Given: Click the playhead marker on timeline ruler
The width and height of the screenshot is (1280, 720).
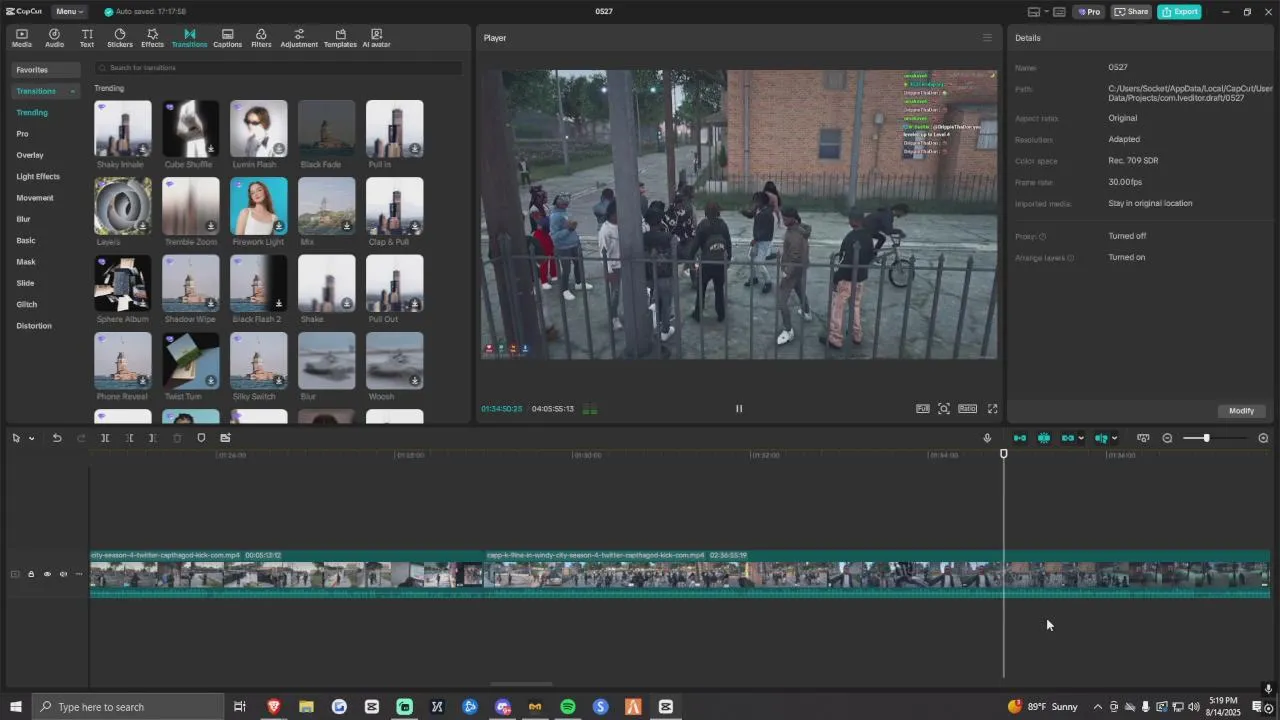Looking at the screenshot, I should 1004,454.
